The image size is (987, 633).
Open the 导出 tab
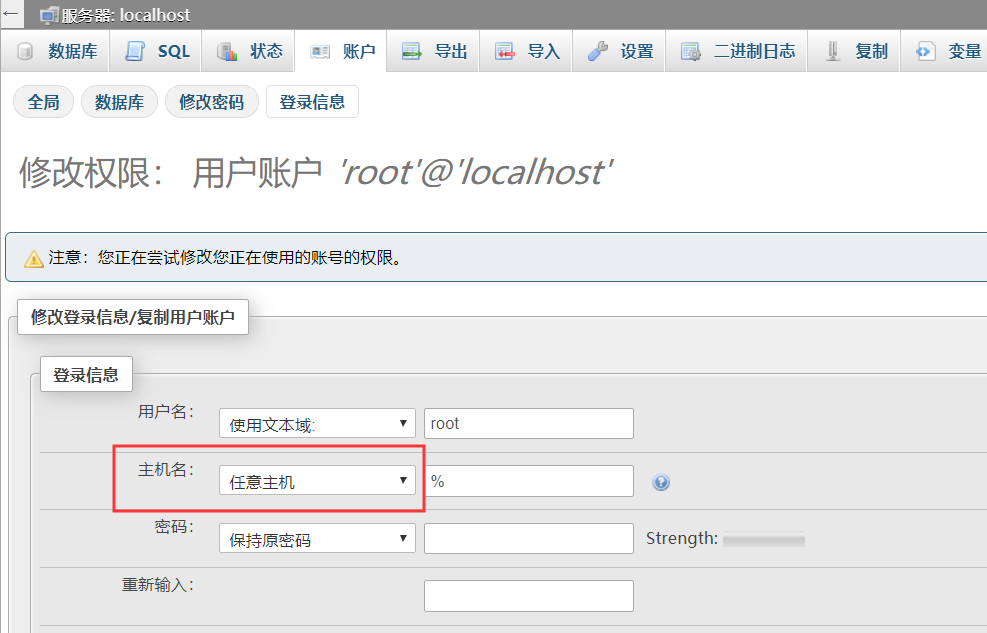click(433, 51)
